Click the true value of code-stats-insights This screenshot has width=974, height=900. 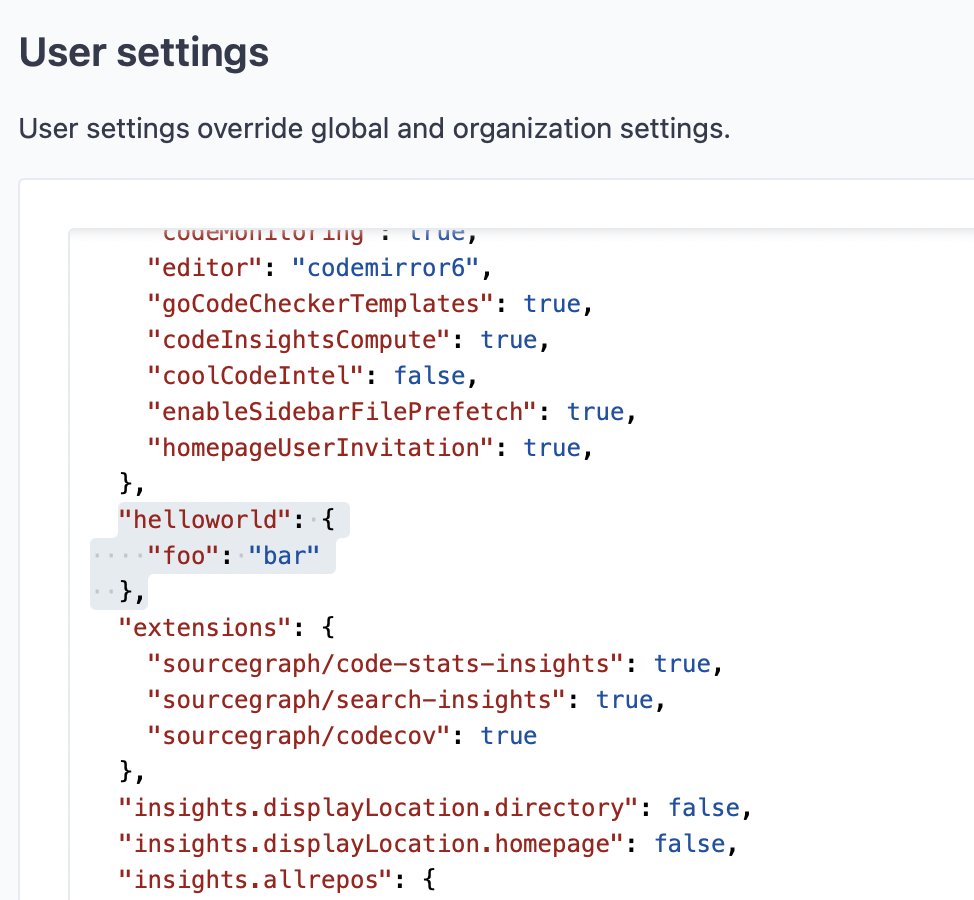coord(683,664)
